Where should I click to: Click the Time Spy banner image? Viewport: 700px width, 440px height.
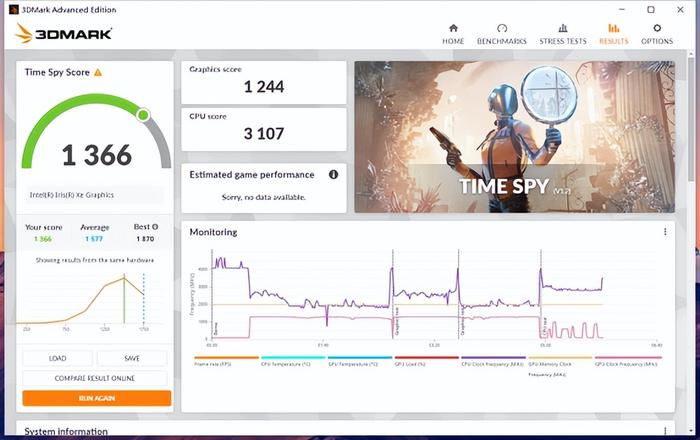(514, 137)
